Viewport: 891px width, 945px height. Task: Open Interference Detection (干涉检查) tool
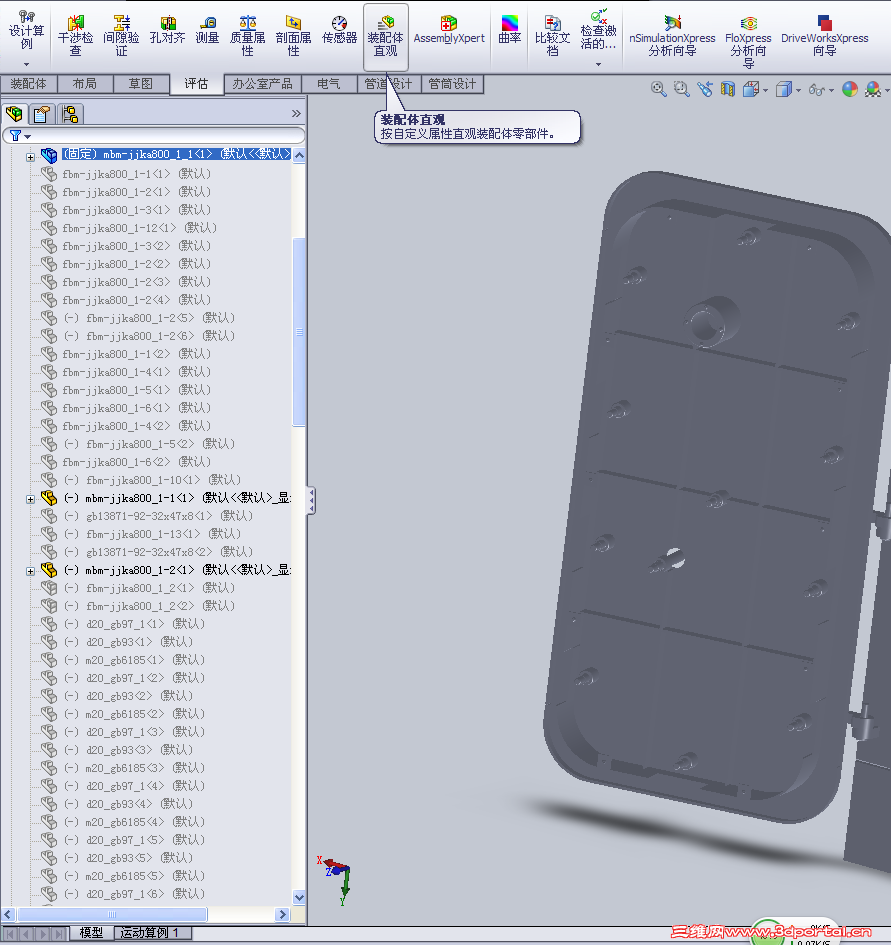click(75, 36)
